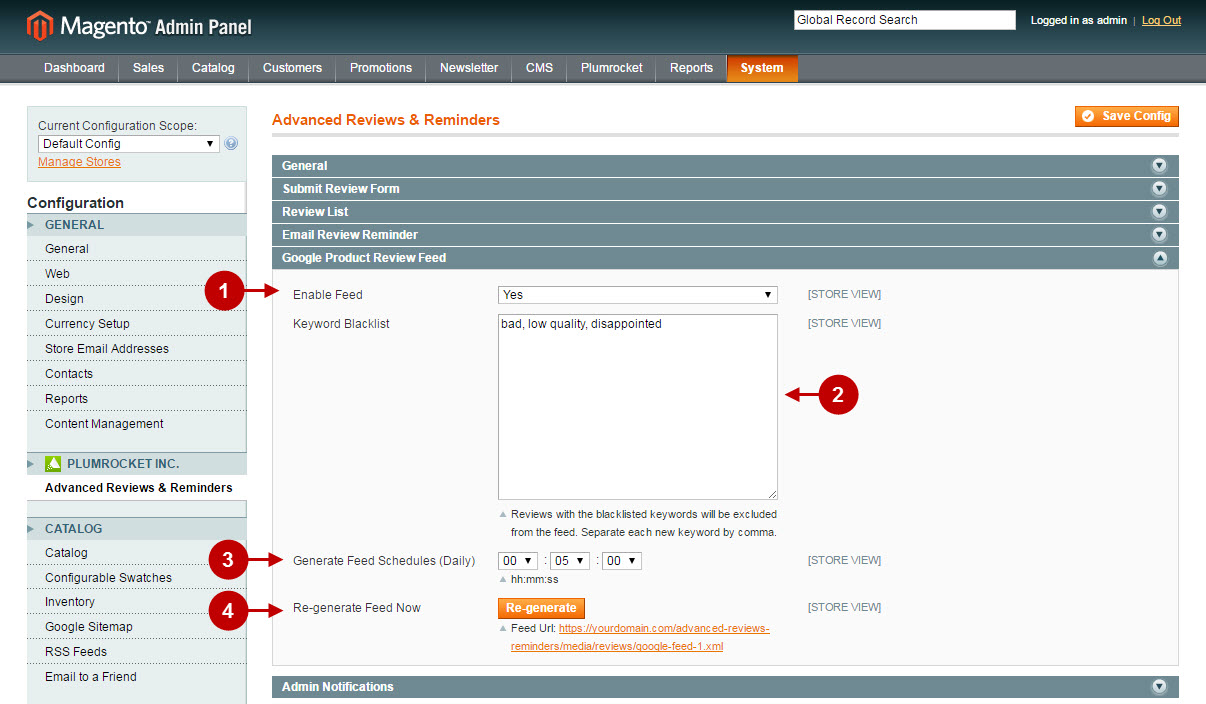Collapse the GENERAL sidebar group header
Screen dimensions: 1206x704
tap(137, 225)
